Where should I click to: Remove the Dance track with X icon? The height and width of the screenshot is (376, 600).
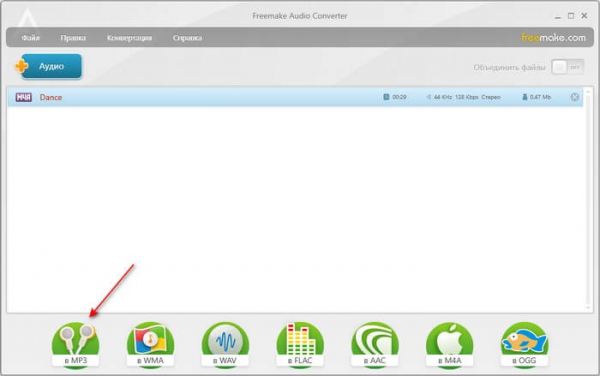[x=574, y=97]
